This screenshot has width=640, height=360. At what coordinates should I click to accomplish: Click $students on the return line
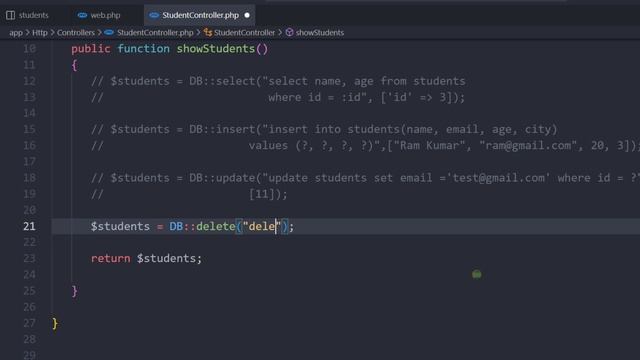(166, 258)
